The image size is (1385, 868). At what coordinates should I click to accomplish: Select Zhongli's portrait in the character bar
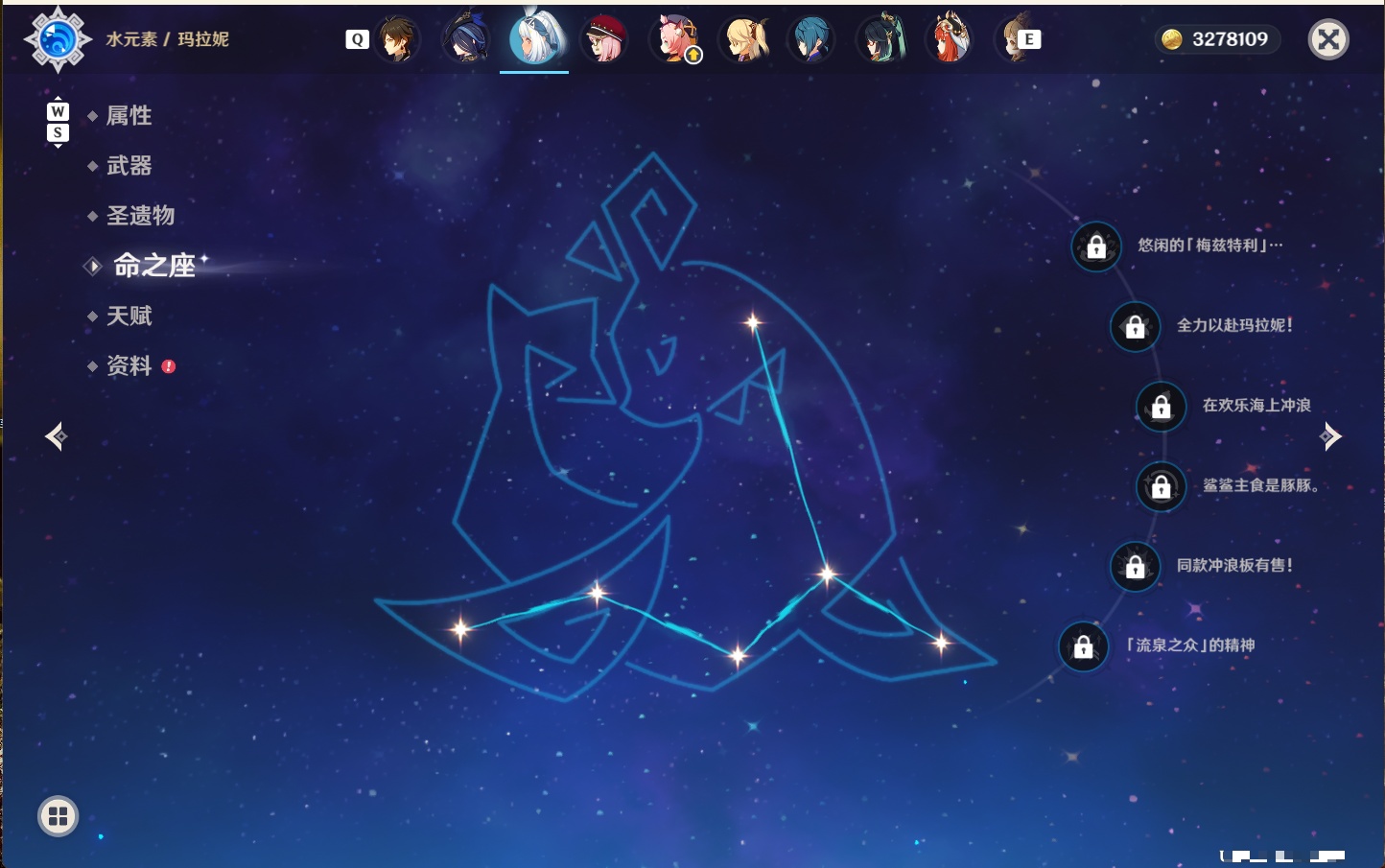tap(397, 39)
